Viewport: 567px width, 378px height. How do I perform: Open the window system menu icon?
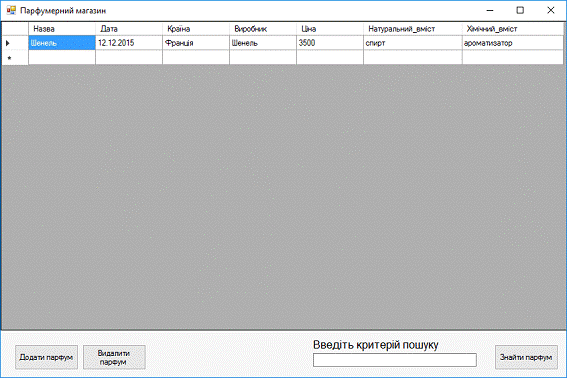(11, 10)
